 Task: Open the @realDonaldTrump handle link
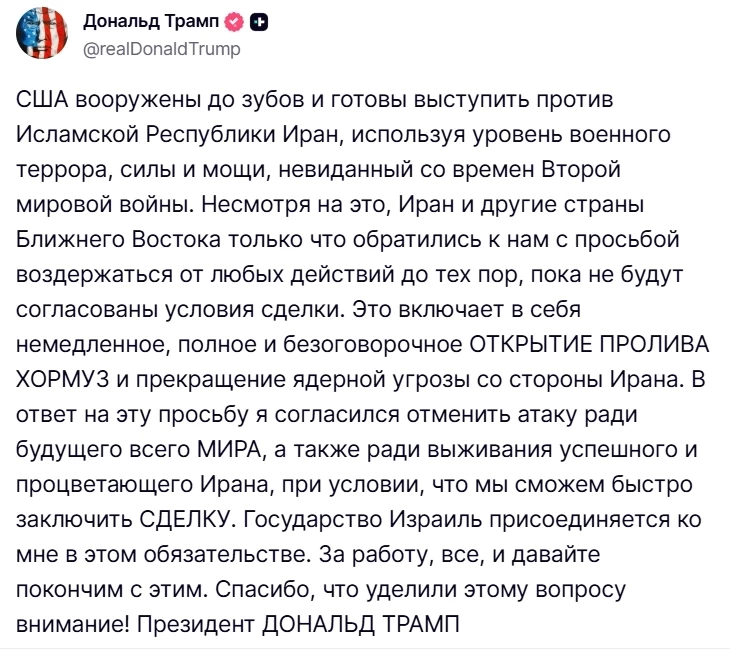pos(162,48)
